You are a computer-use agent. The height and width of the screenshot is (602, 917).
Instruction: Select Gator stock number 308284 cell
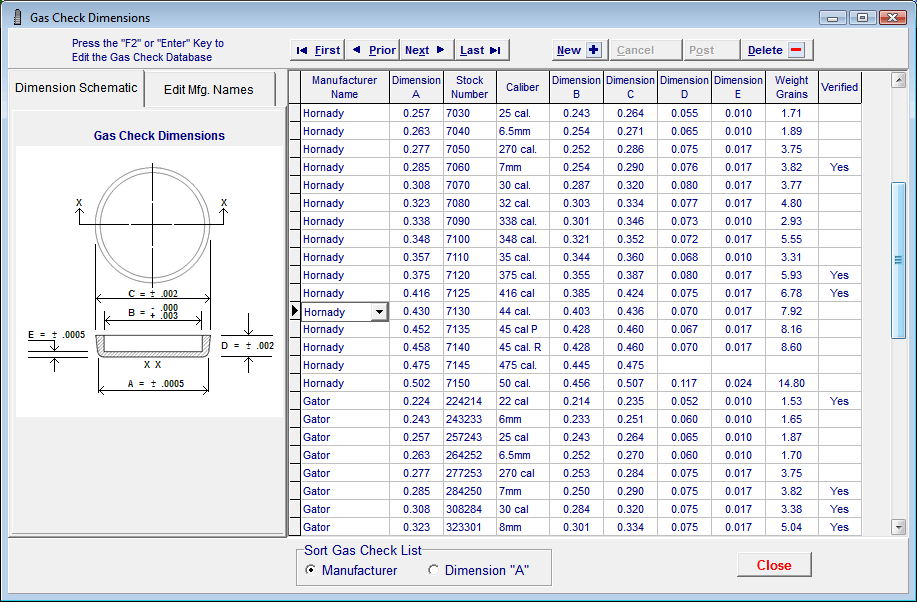pyautogui.click(x=470, y=510)
